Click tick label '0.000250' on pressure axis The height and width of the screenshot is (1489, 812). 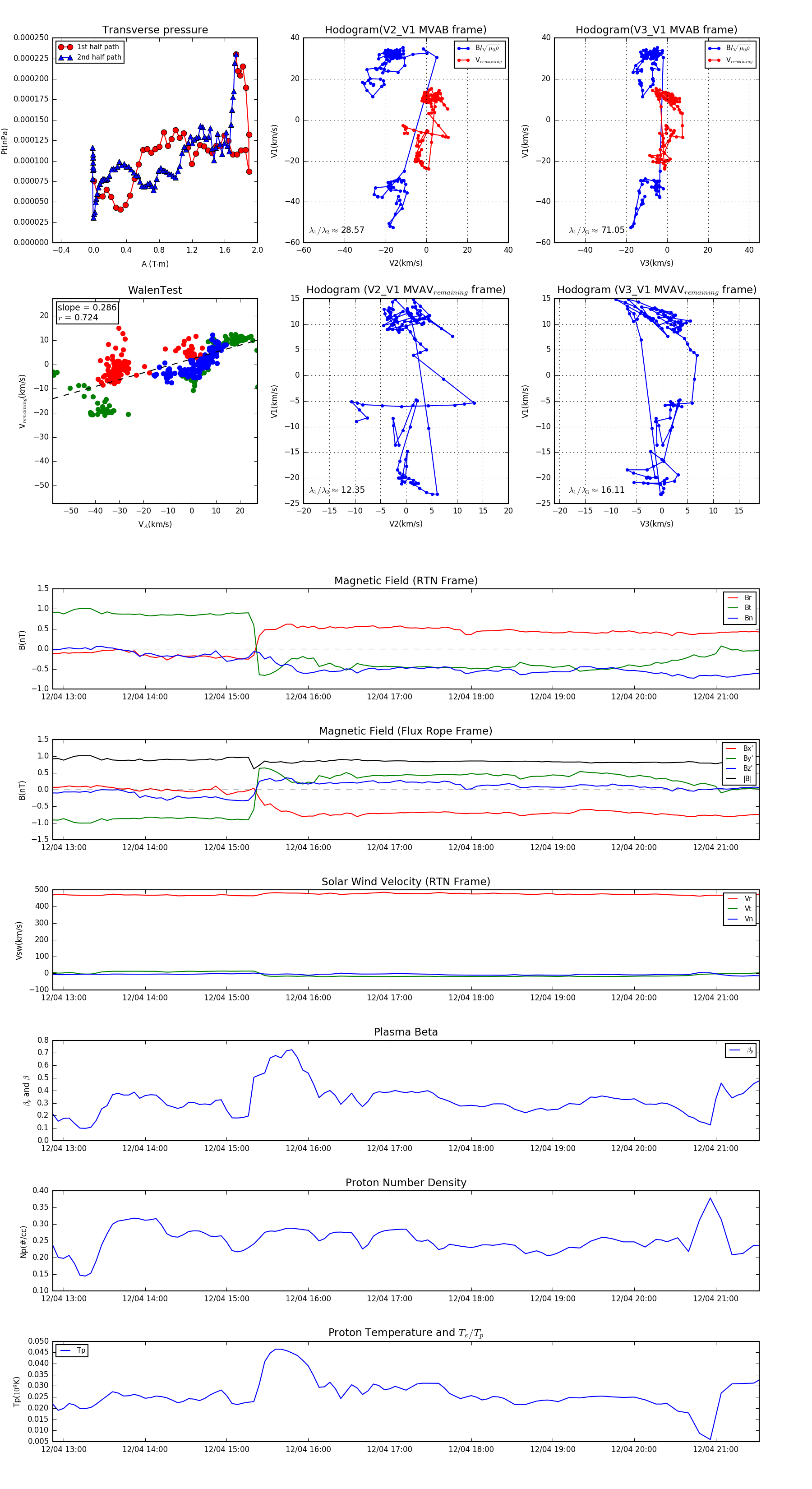click(31, 38)
